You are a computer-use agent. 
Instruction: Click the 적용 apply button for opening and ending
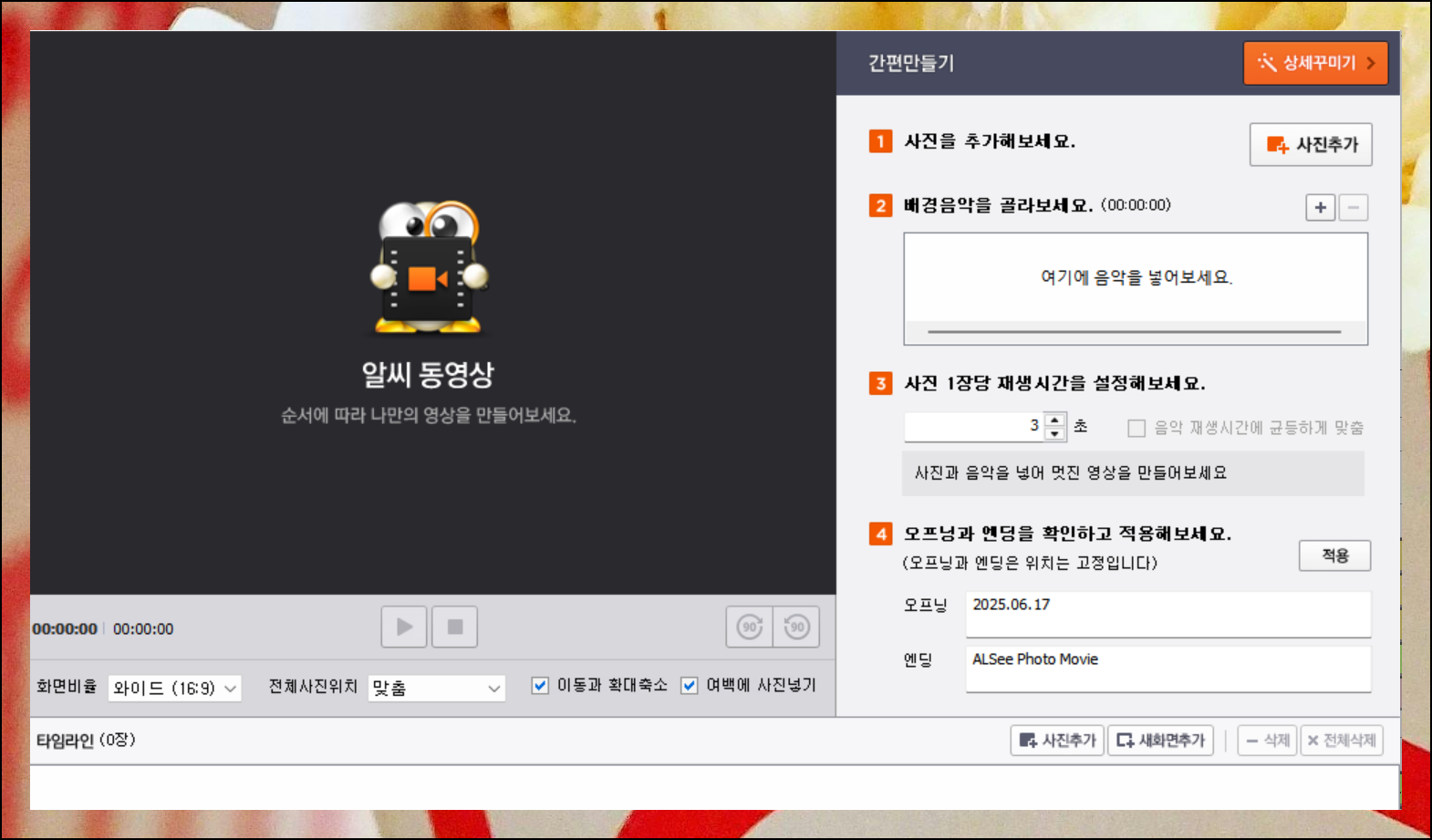(1334, 555)
